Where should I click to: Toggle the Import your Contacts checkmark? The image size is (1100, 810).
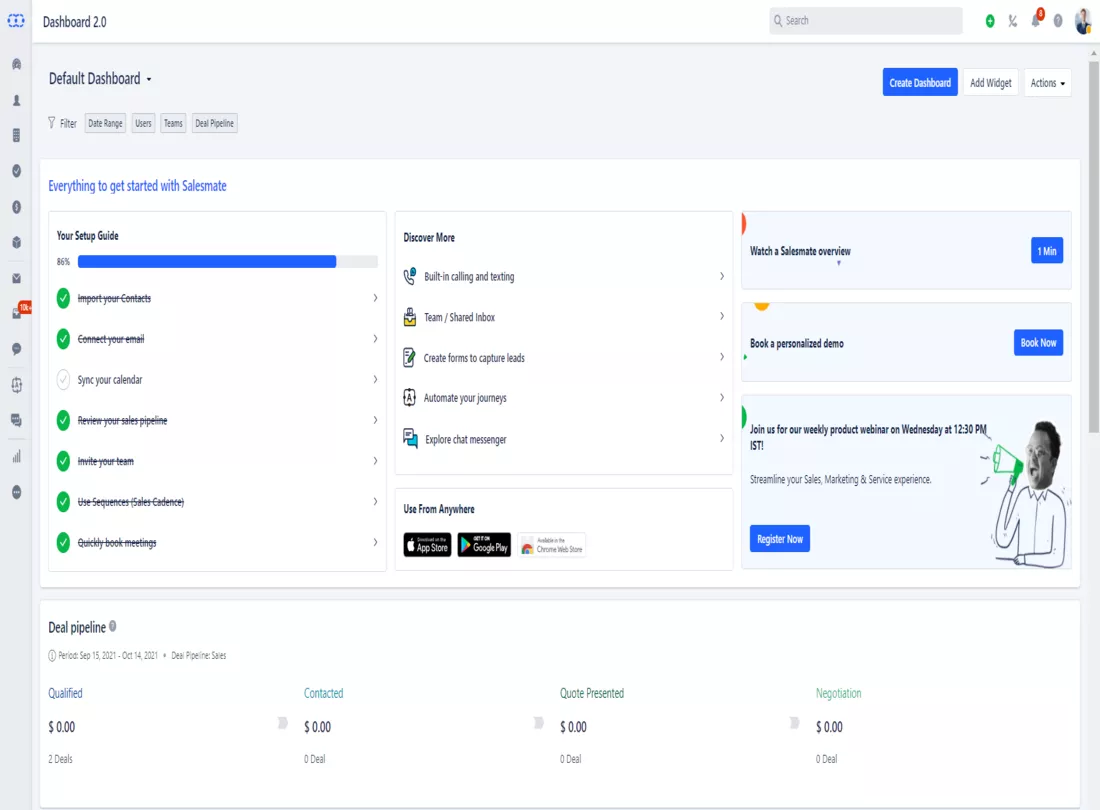coord(63,298)
